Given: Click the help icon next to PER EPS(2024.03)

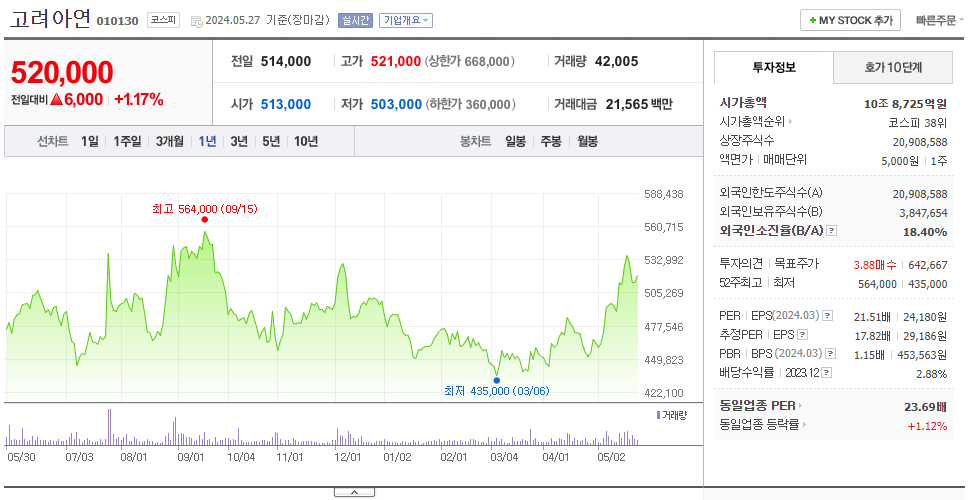Looking at the screenshot, I should coord(828,316).
